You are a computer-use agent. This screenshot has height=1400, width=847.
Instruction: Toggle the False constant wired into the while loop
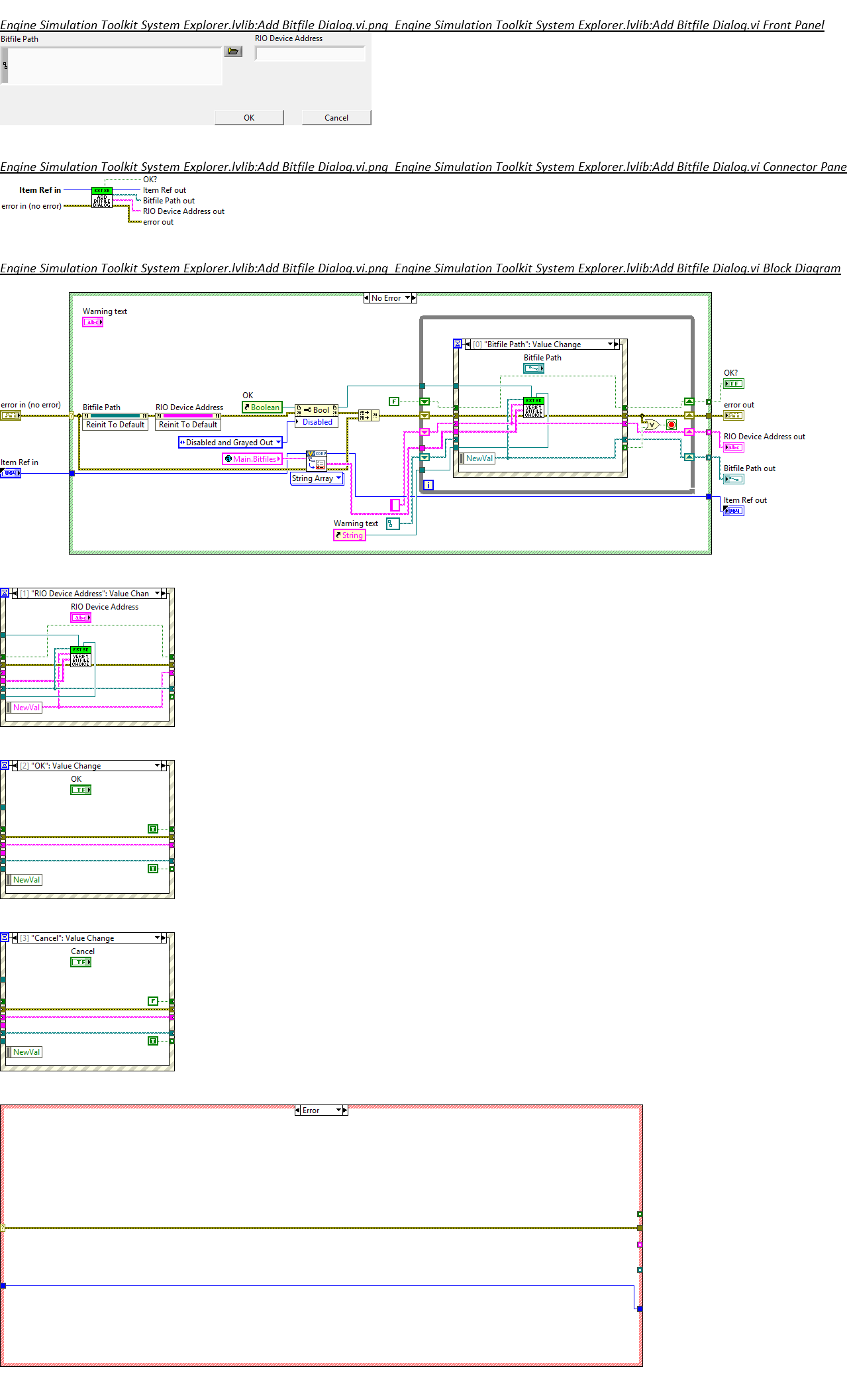click(394, 402)
